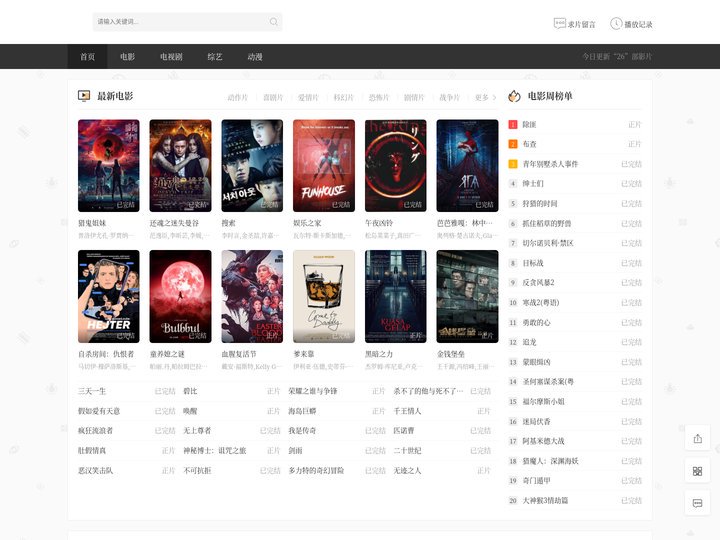Click the 黑暗之力 title link
This screenshot has width=720, height=540.
coord(379,354)
